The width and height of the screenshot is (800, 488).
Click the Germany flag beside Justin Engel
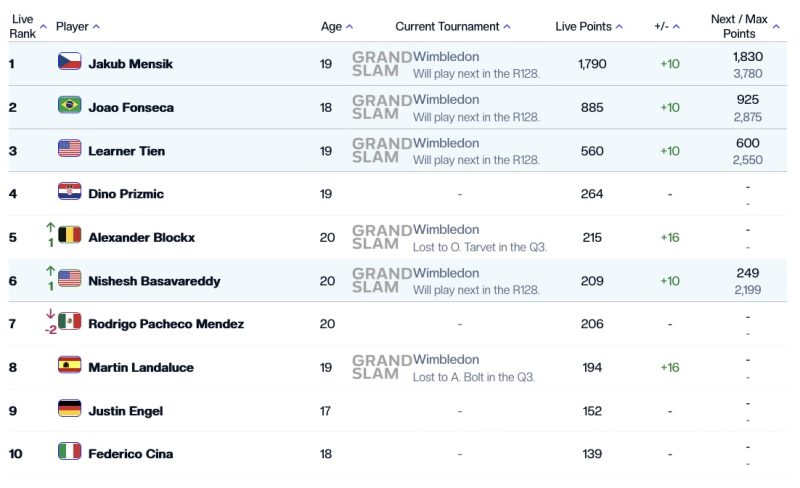[69, 409]
